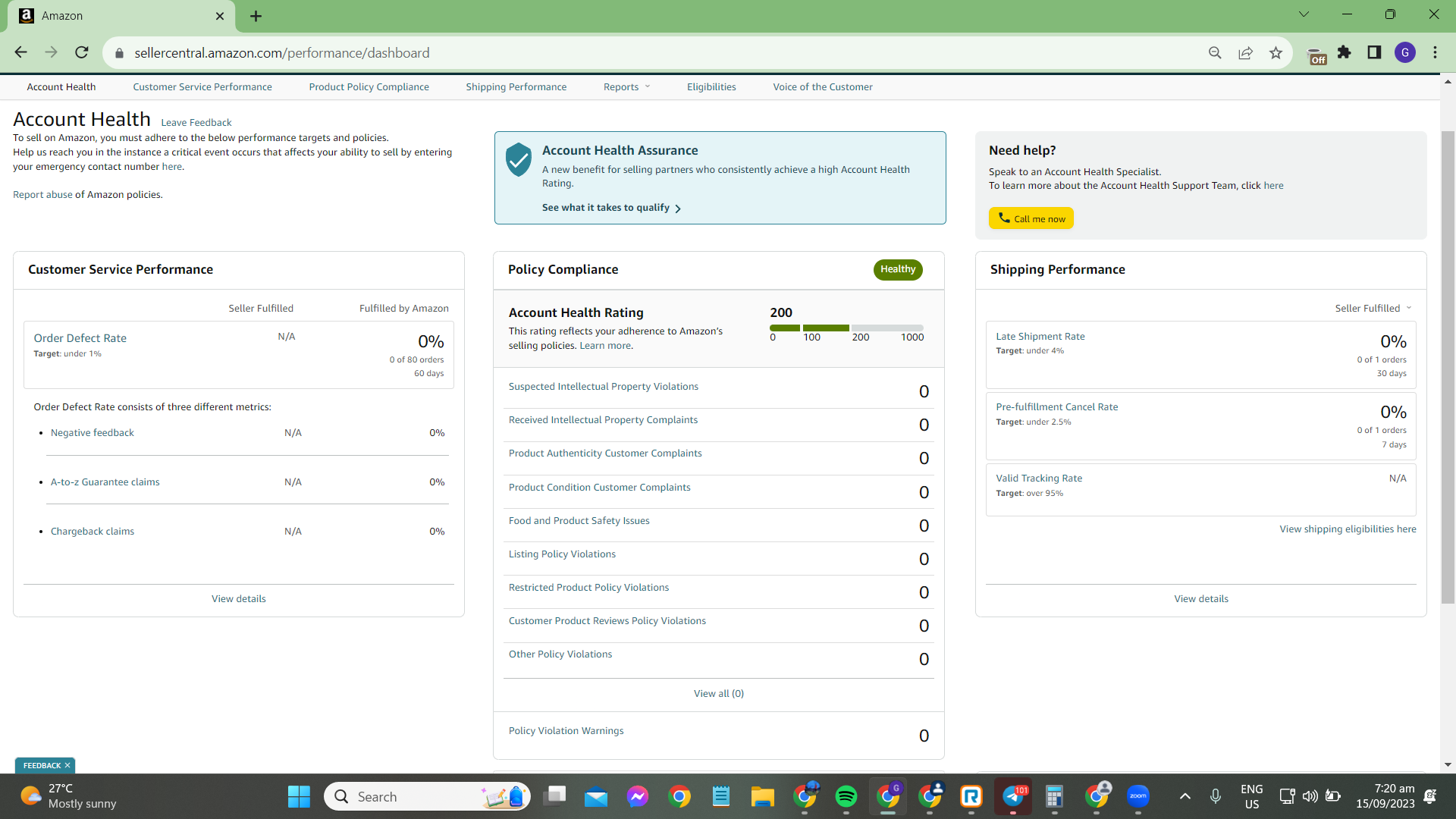The width and height of the screenshot is (1456, 819).
Task: Open Restricted Product Policy Violations link
Action: 589,588
